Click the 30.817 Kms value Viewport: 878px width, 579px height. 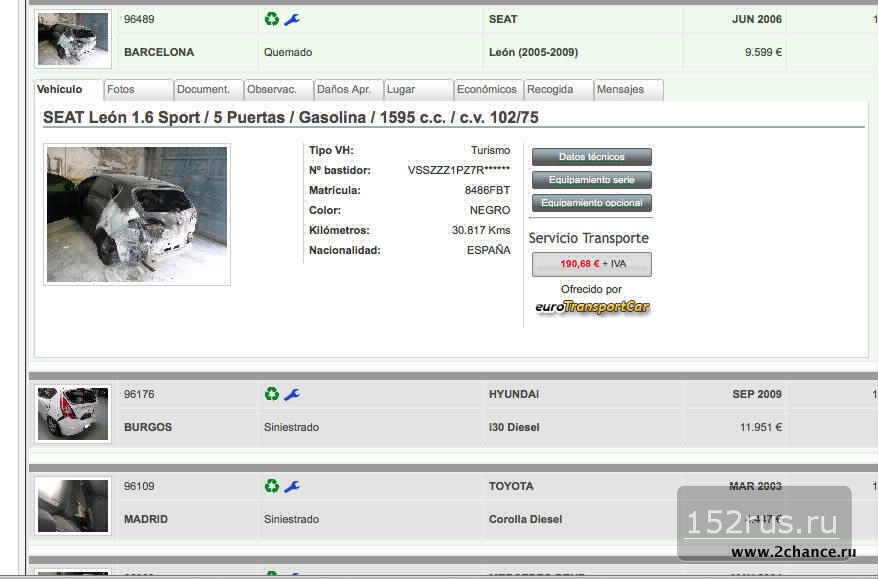[481, 230]
